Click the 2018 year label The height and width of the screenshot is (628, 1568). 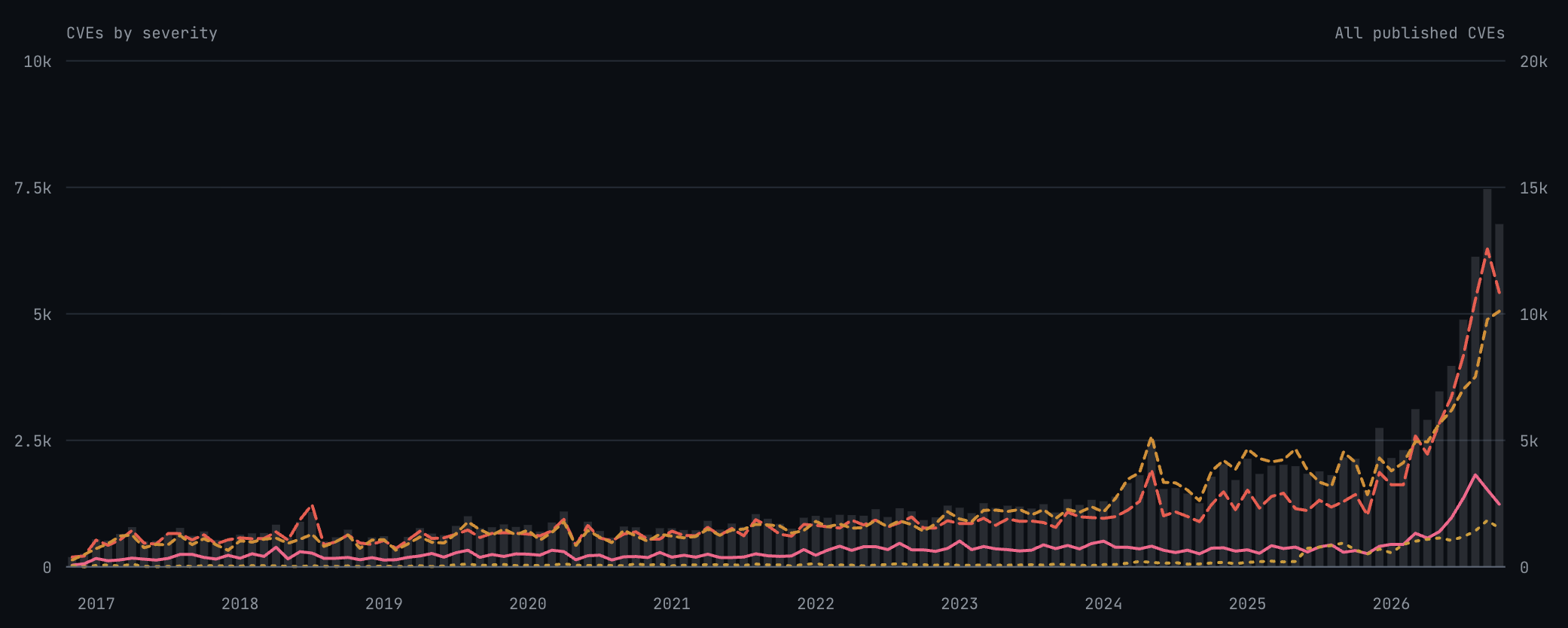coord(240,603)
